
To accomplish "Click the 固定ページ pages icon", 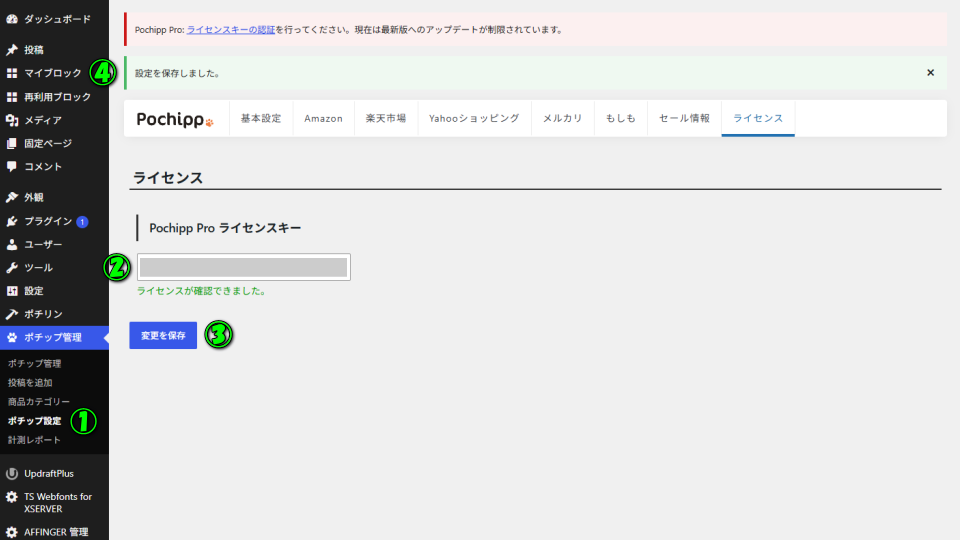I will pos(12,143).
